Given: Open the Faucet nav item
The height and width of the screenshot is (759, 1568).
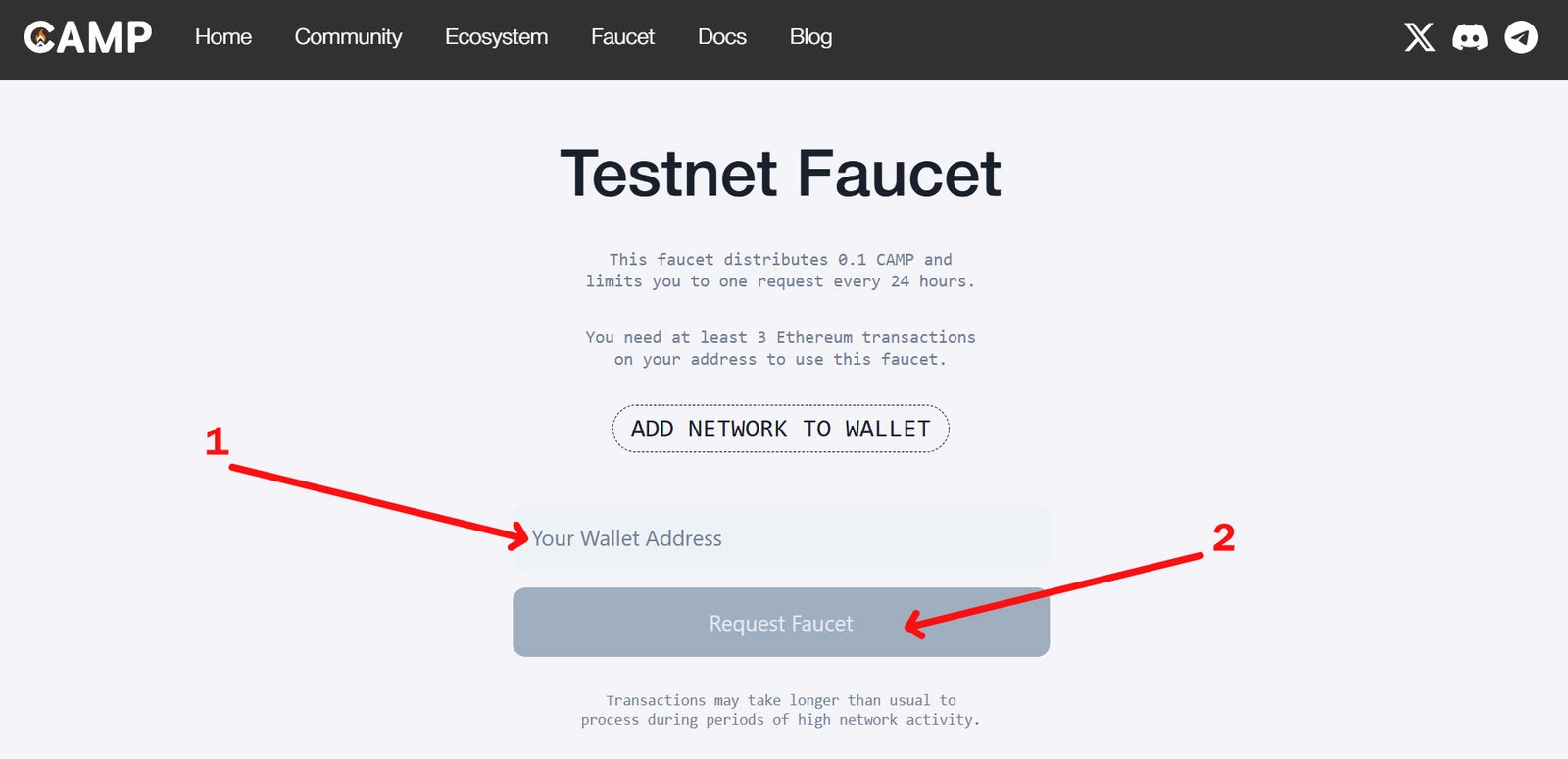Looking at the screenshot, I should [622, 37].
